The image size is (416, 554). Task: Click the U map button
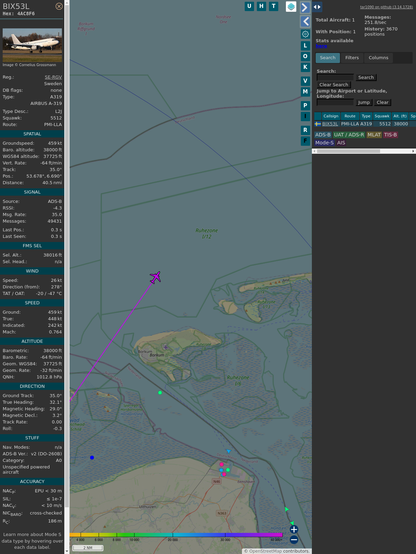[x=249, y=6]
